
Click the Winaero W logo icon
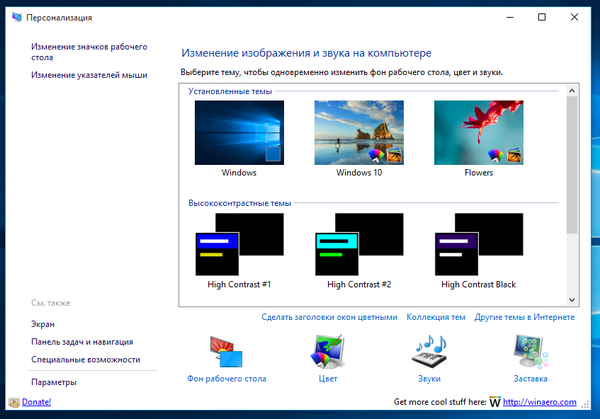pos(495,402)
